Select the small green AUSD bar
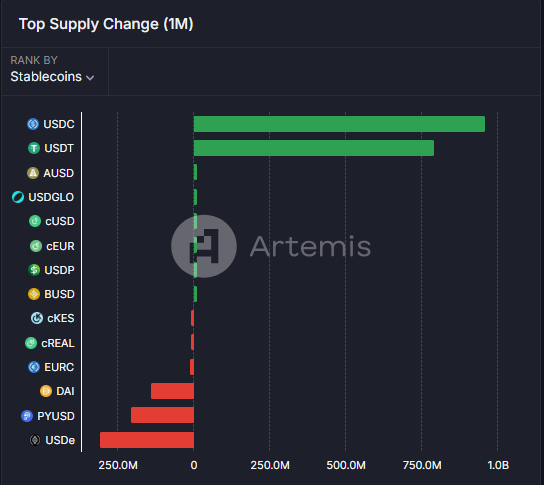 coord(195,172)
